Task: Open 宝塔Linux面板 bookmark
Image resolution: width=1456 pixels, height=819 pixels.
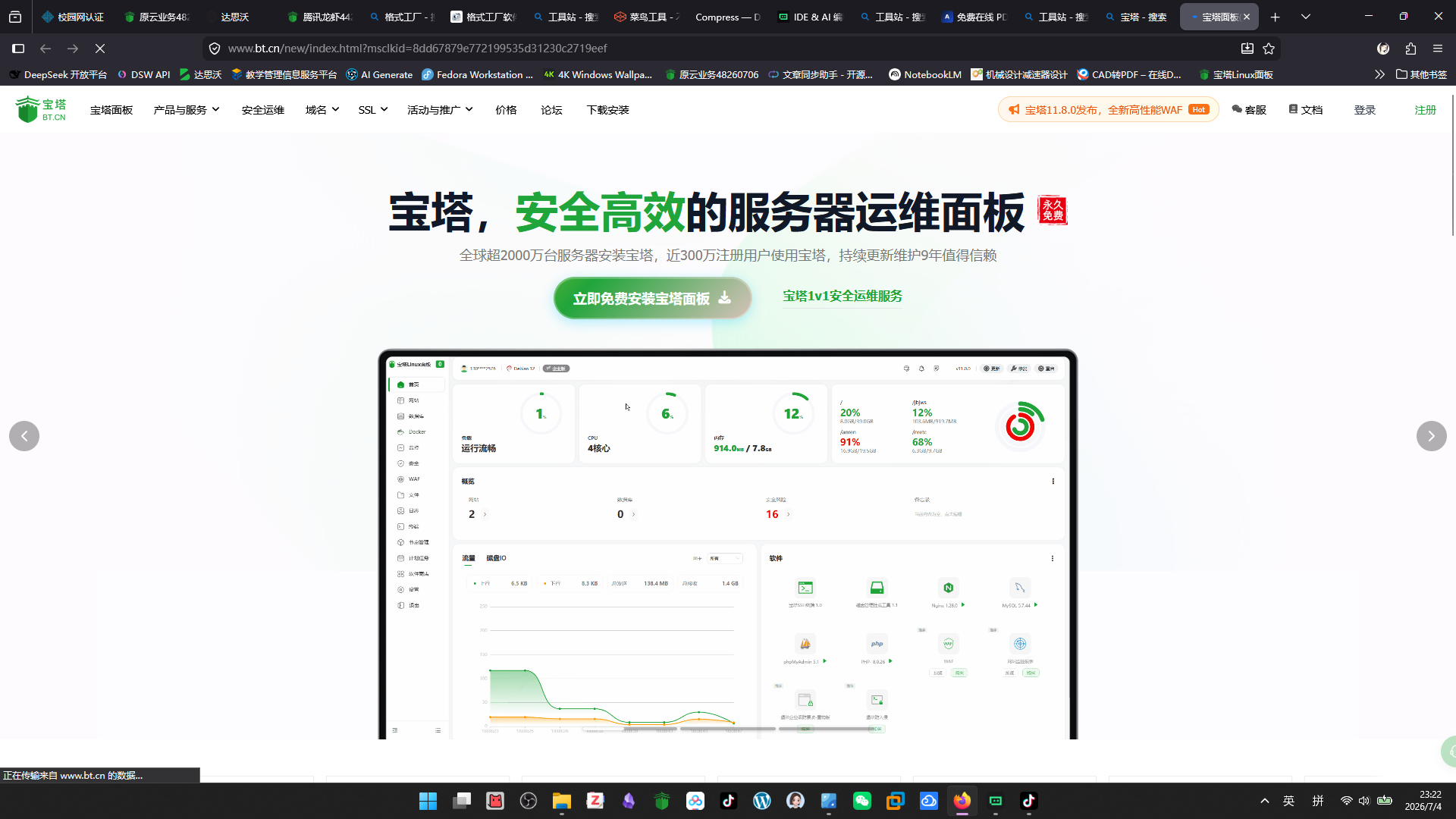Action: coord(1235,74)
